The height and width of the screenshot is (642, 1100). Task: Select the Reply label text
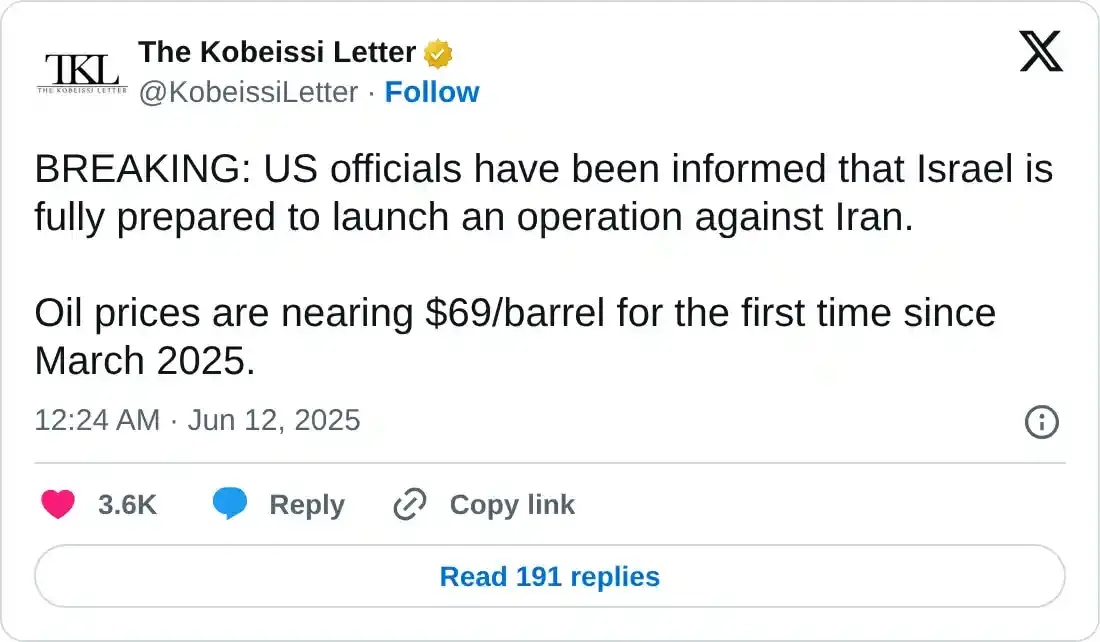point(307,505)
